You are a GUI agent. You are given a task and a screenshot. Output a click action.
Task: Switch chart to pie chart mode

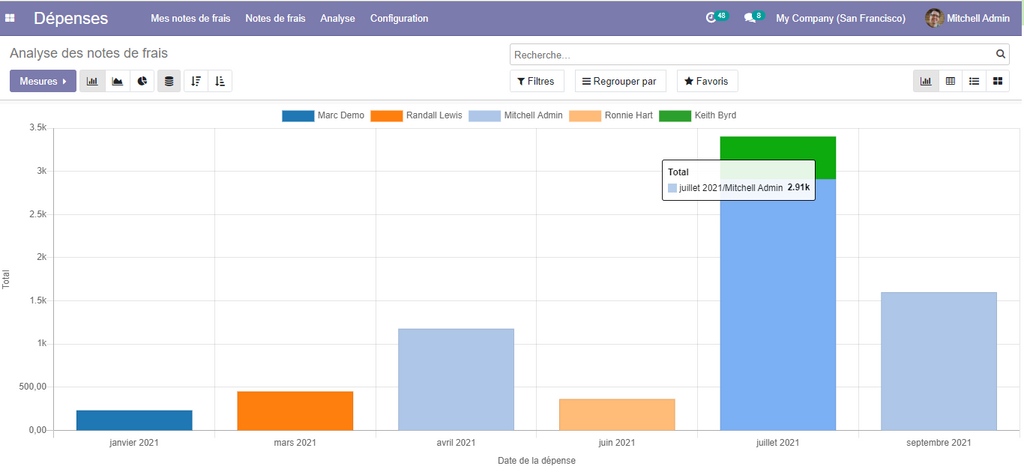point(143,81)
